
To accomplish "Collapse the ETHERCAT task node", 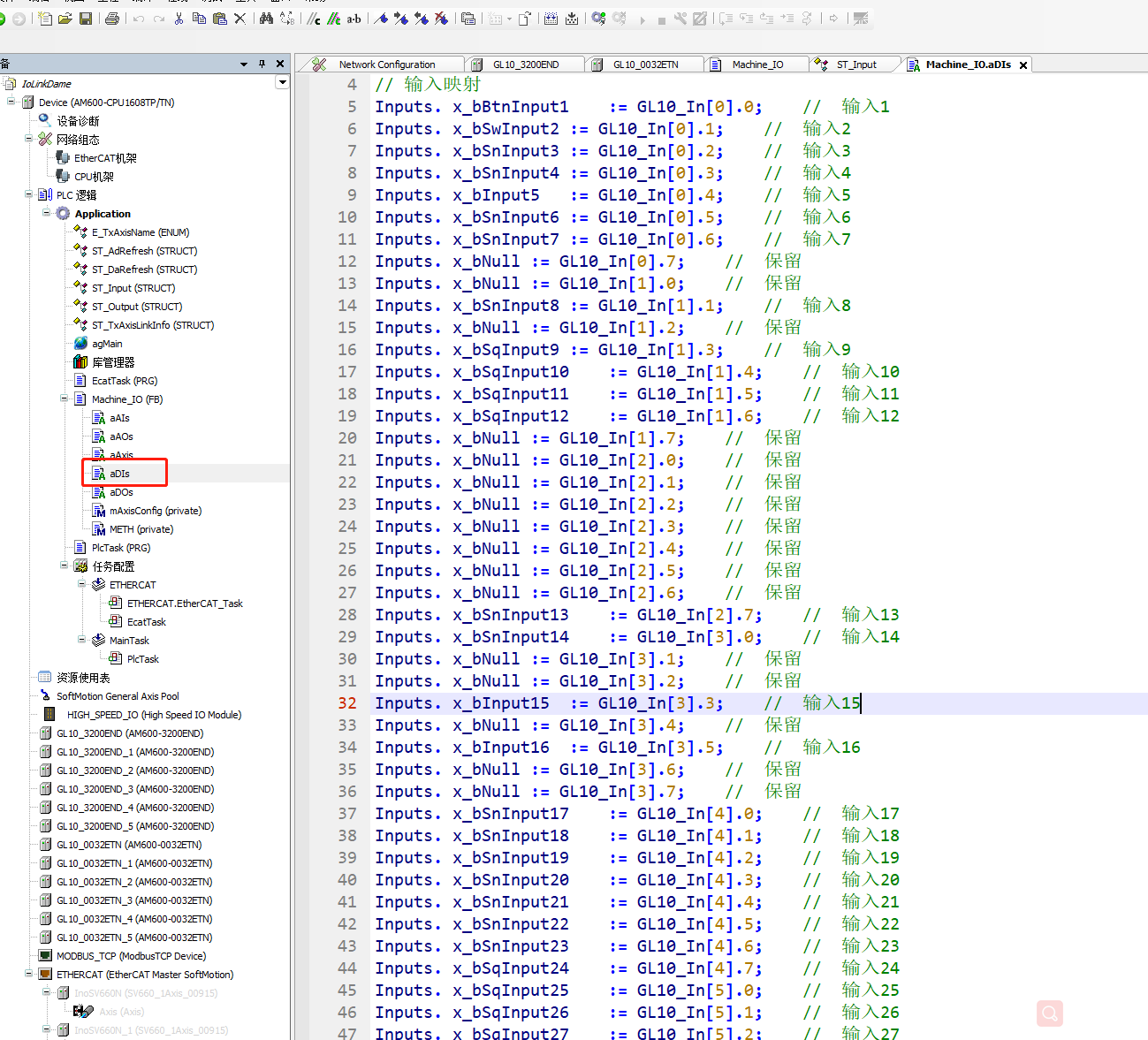I will coord(82,585).
